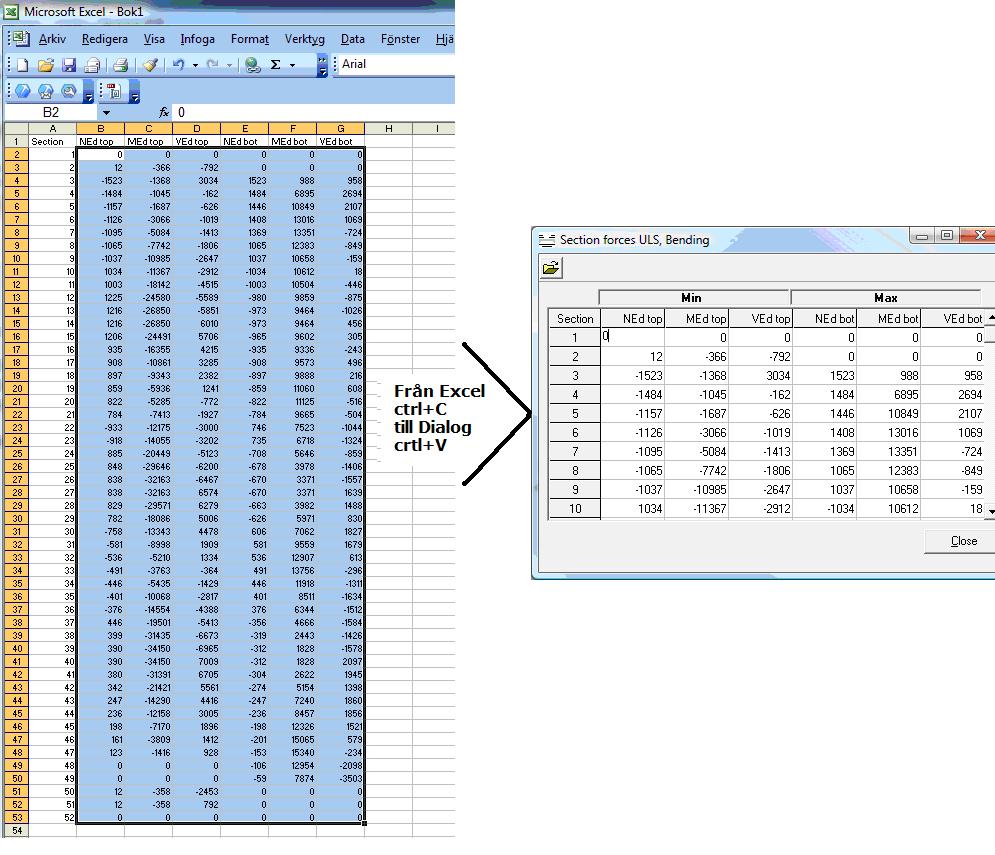
Task: Click the fx insert function icon
Action: [164, 112]
